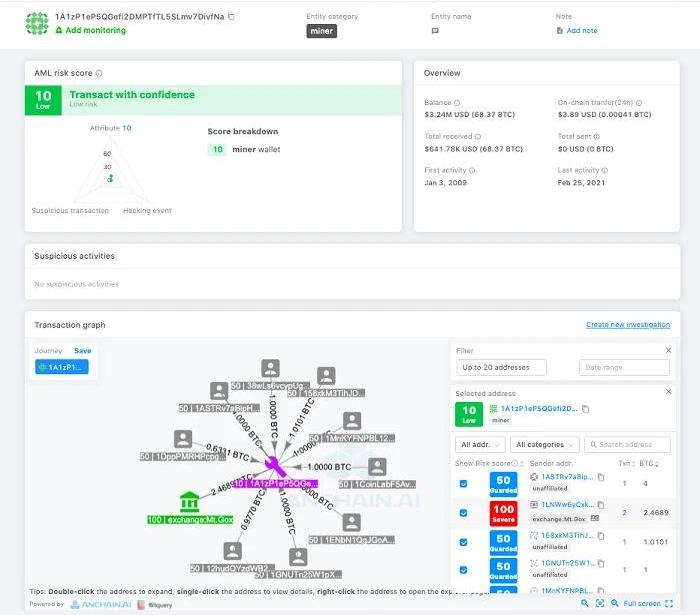Click the Journey 1A1zP1 tab chip
Viewport: 700px width, 615px height.
tap(61, 367)
